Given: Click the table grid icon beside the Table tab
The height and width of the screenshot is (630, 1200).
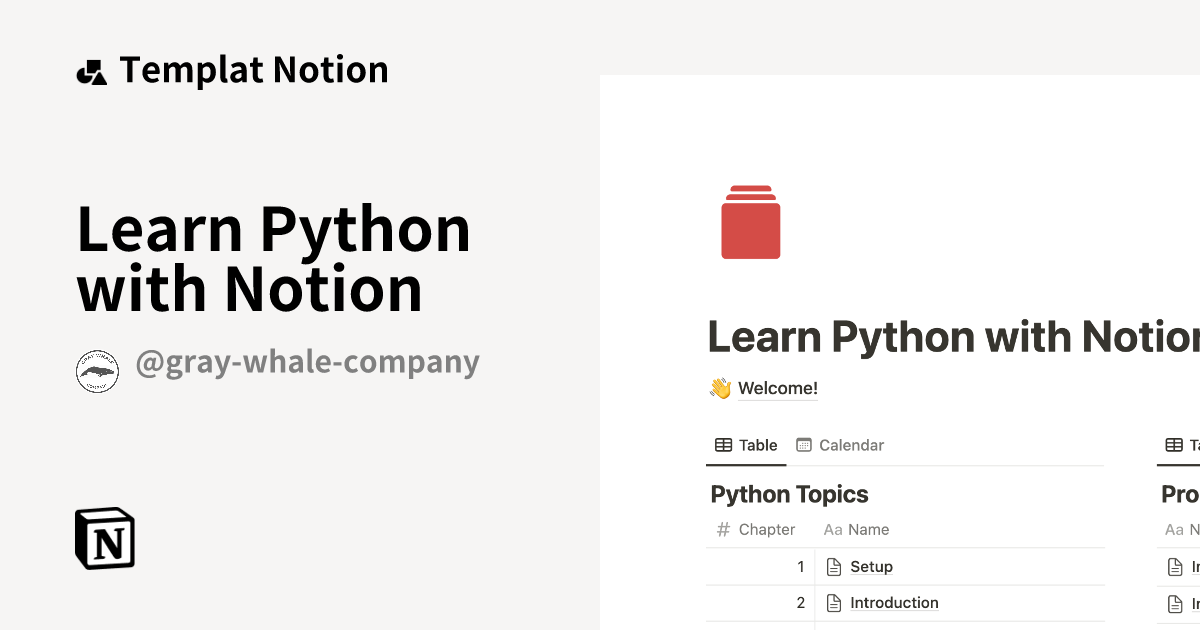Looking at the screenshot, I should click(x=722, y=444).
